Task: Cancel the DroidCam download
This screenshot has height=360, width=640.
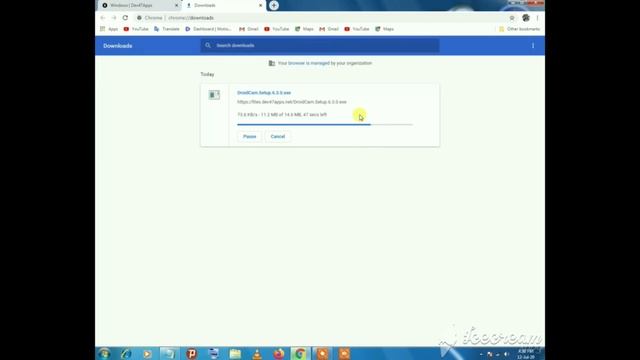Action: coord(278,136)
